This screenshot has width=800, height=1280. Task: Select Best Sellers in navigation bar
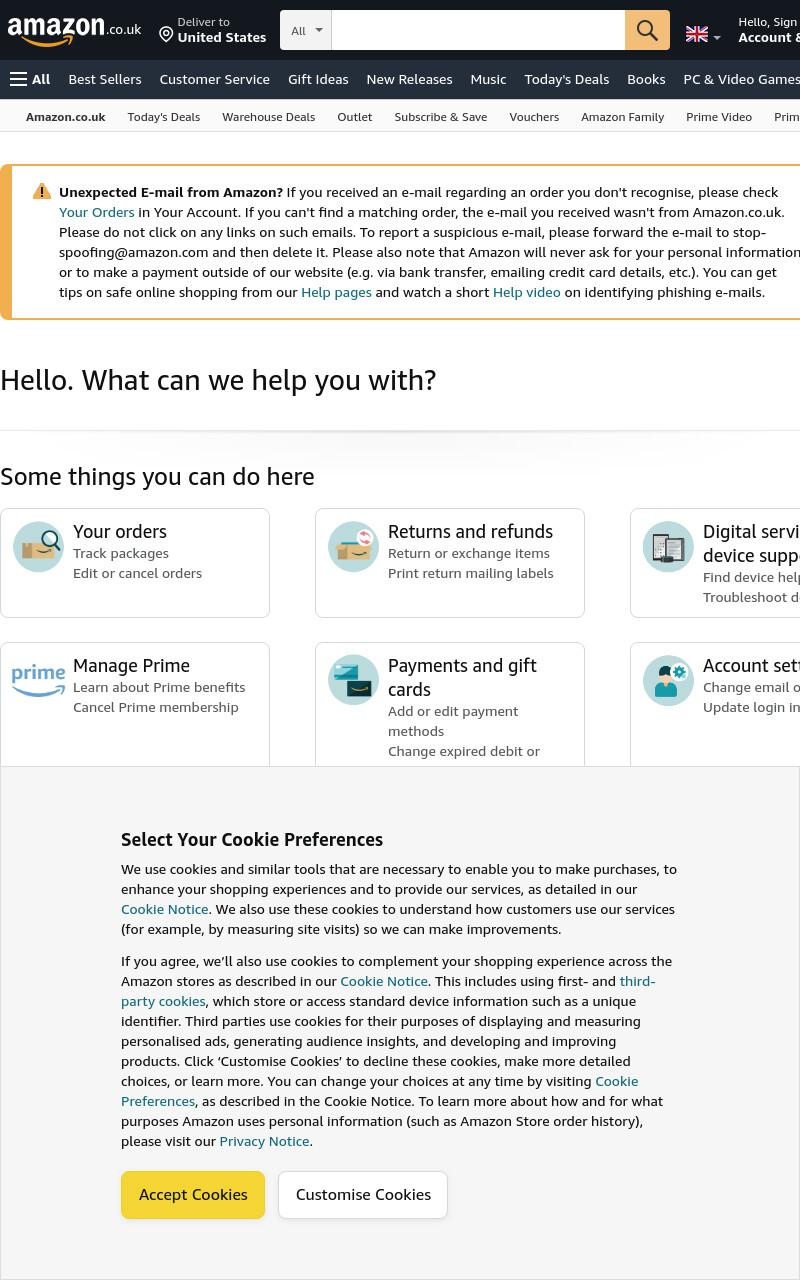pyautogui.click(x=105, y=79)
